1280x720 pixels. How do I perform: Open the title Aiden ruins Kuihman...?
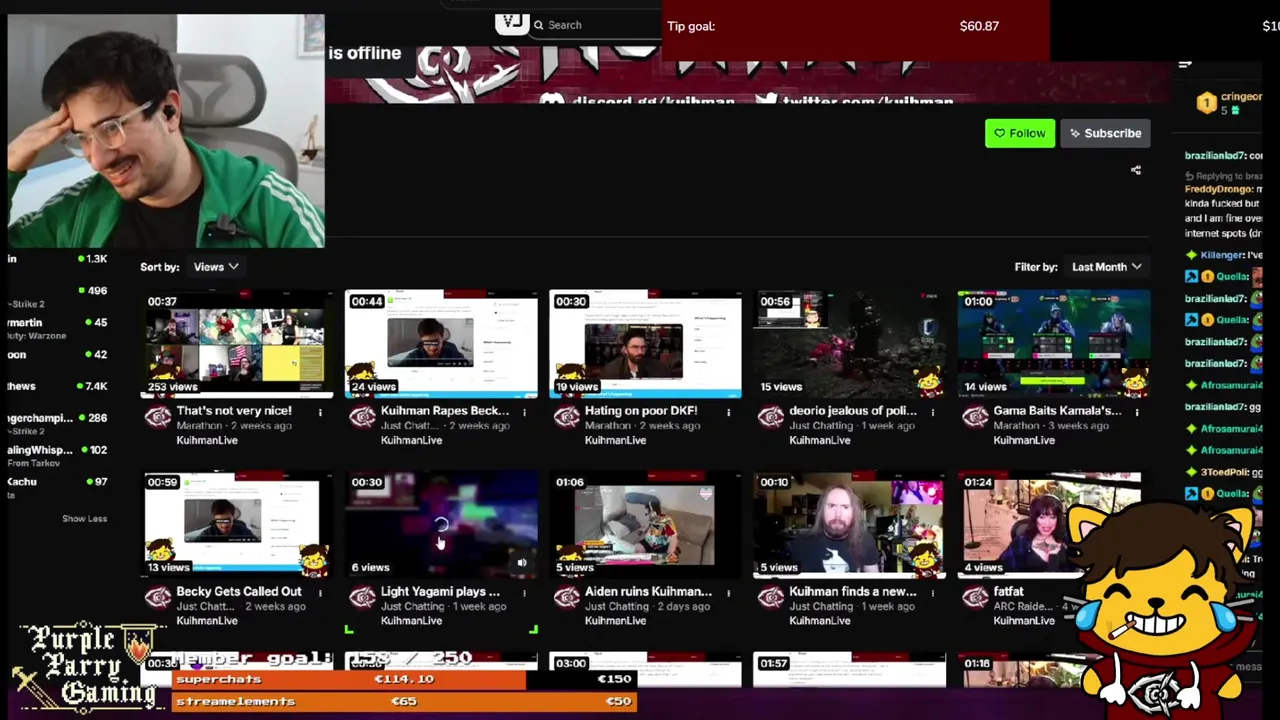[x=648, y=592]
